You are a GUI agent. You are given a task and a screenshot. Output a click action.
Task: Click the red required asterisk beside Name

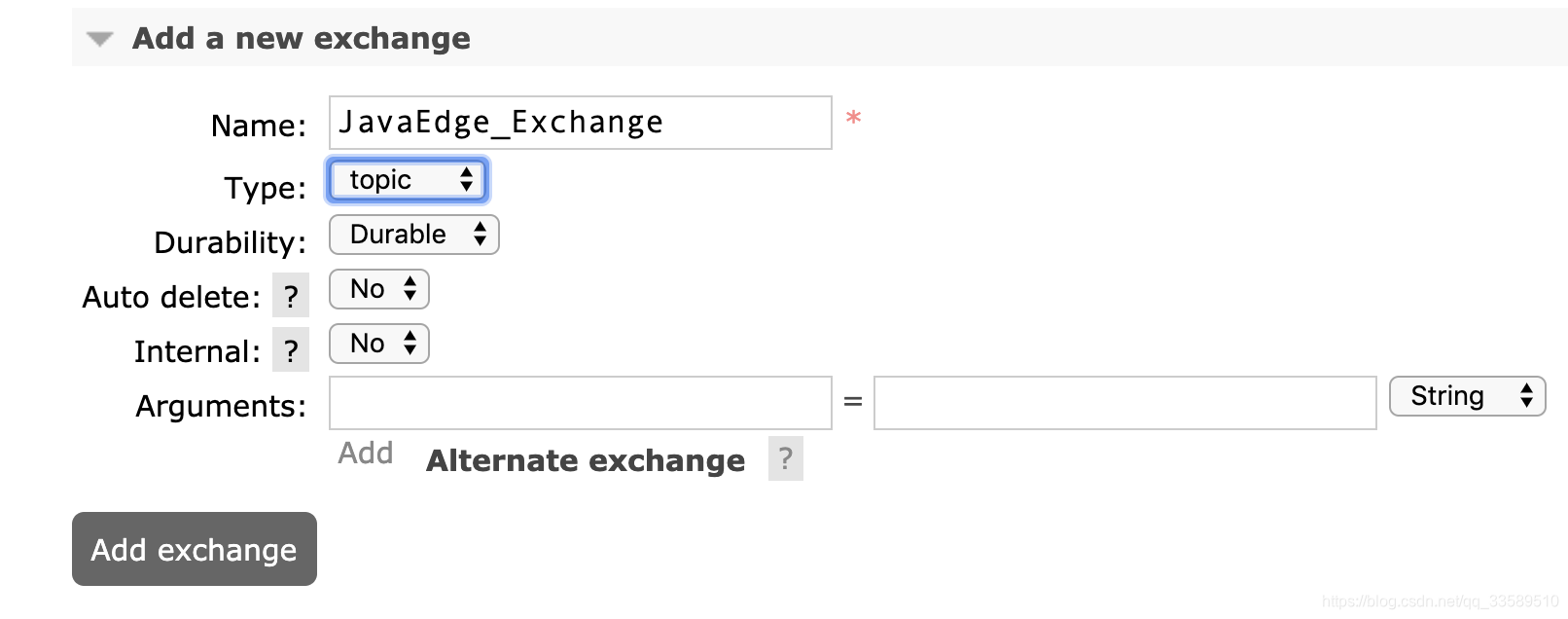tap(853, 119)
